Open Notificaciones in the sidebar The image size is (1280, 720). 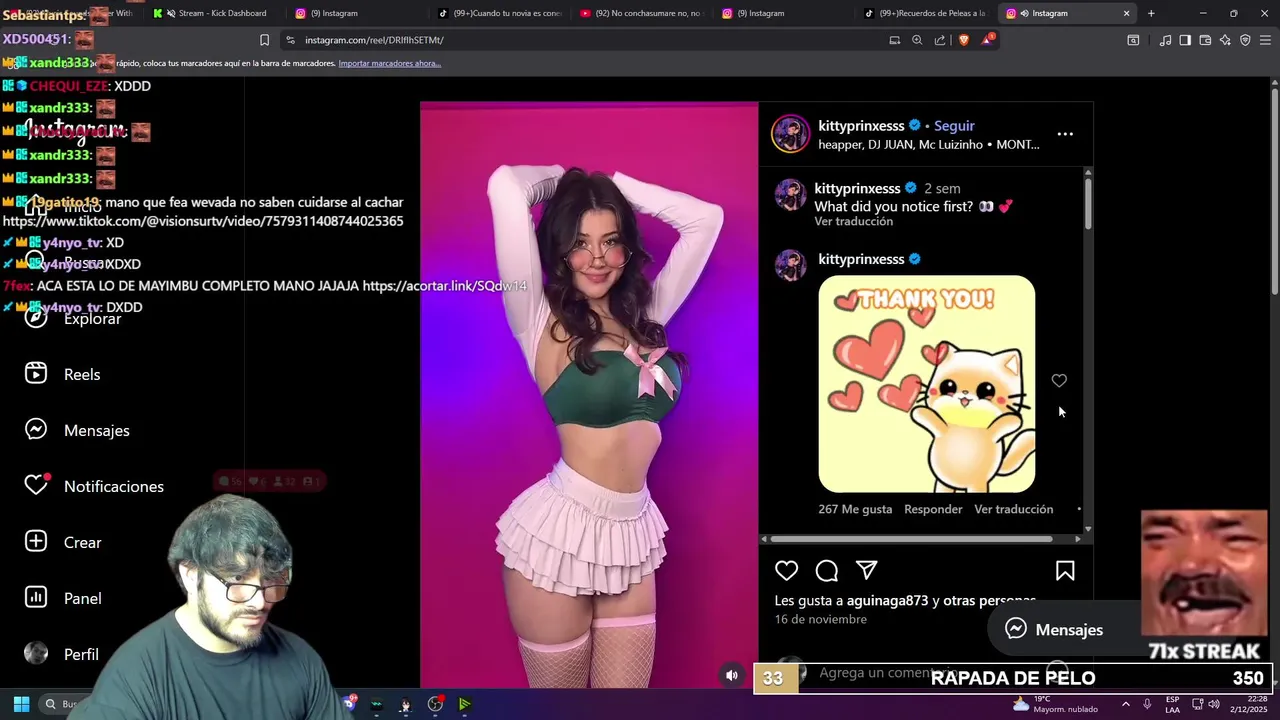pyautogui.click(x=94, y=486)
